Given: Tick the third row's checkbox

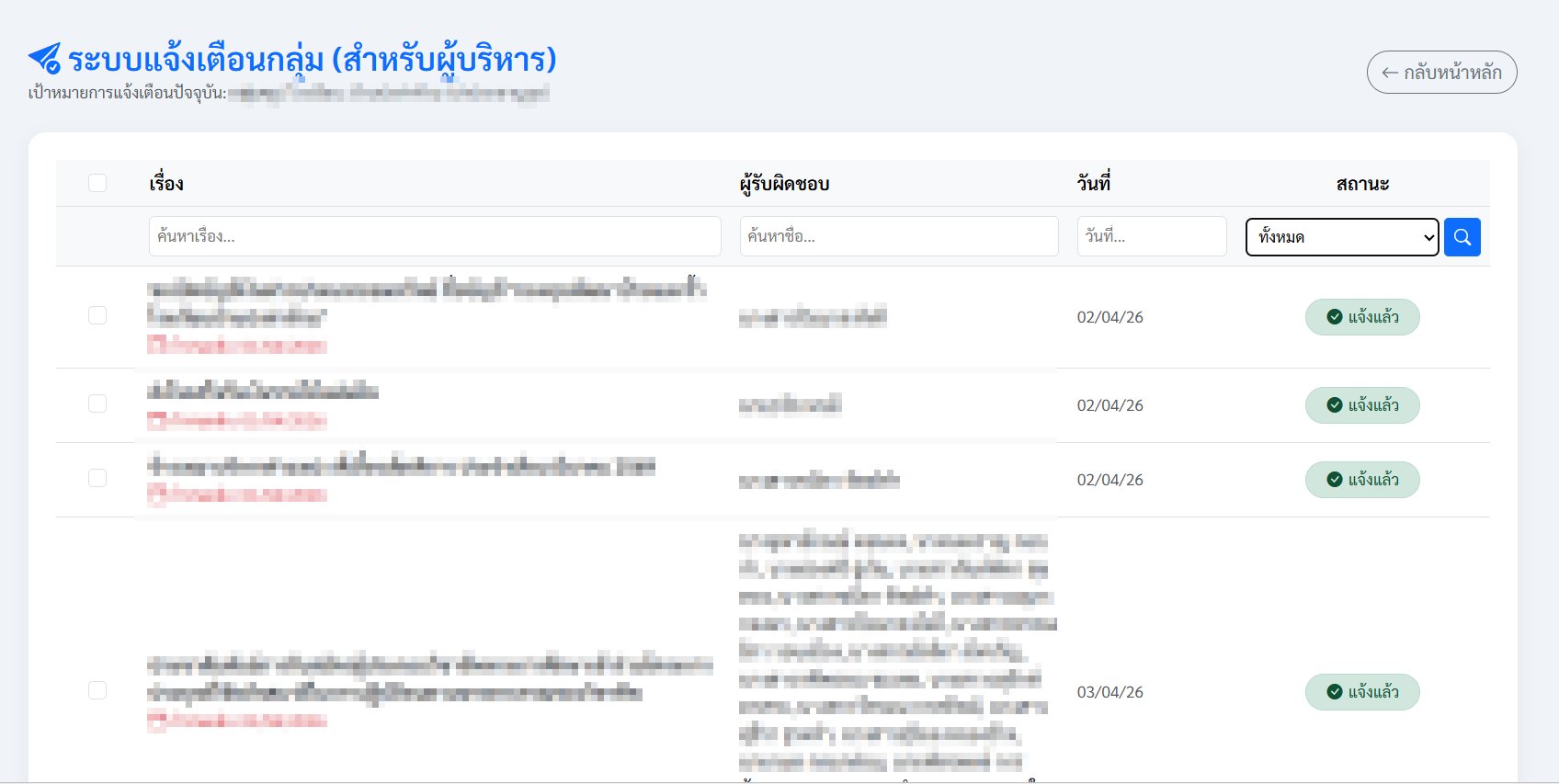Looking at the screenshot, I should (x=97, y=478).
